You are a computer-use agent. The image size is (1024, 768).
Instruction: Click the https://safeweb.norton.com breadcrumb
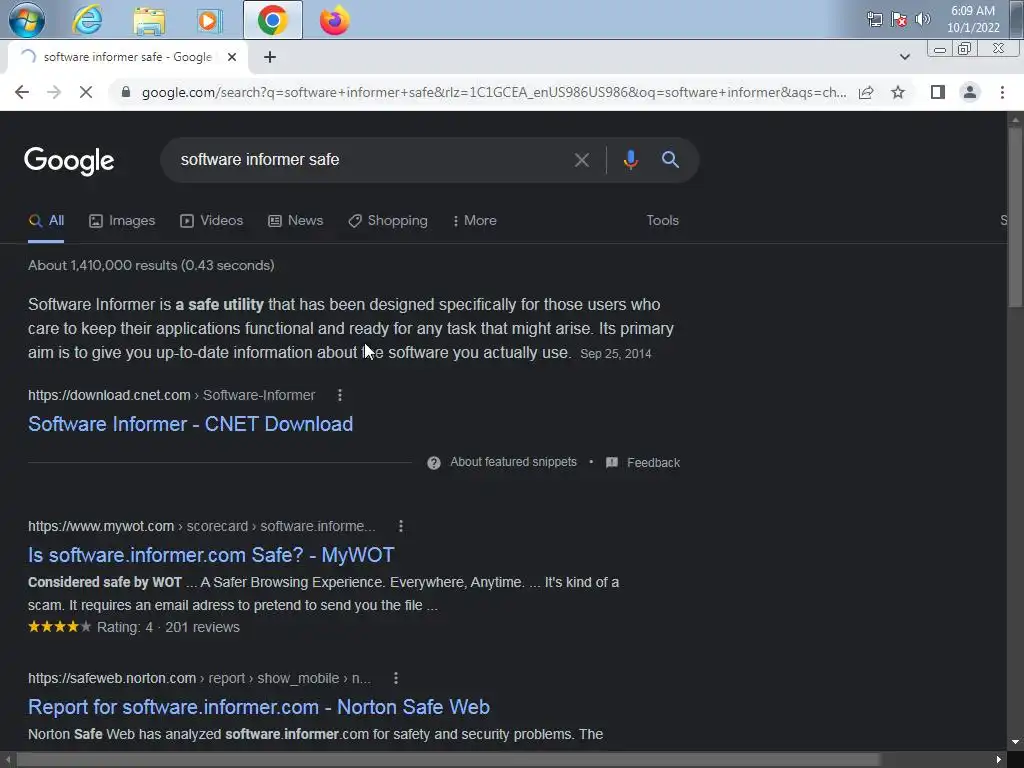coord(112,679)
